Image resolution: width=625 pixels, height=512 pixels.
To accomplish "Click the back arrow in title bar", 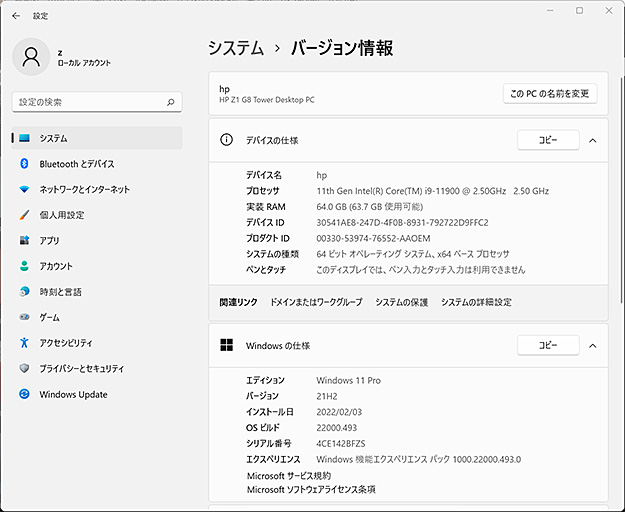I will tap(15, 16).
